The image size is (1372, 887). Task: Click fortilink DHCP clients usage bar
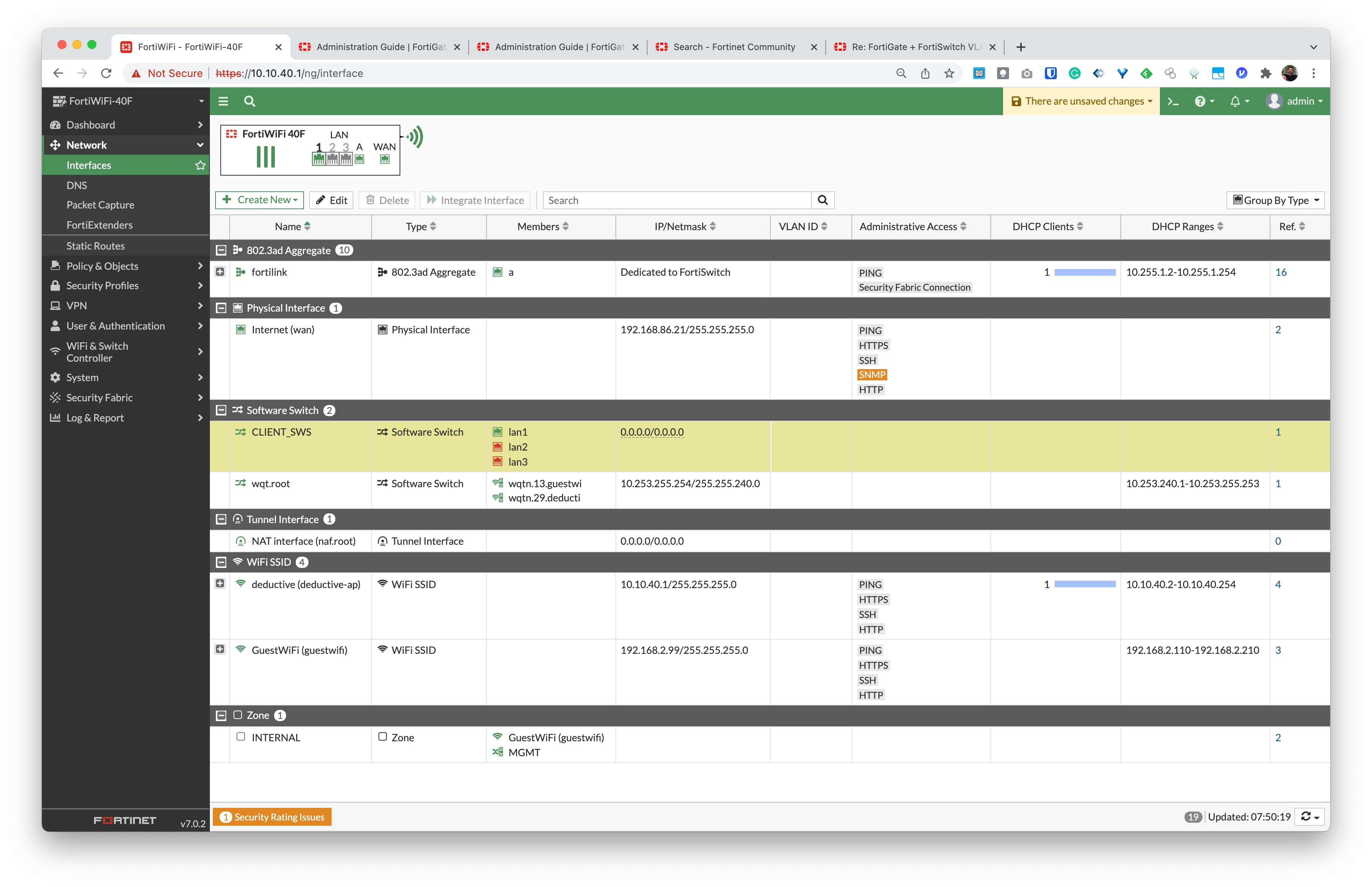click(1084, 272)
